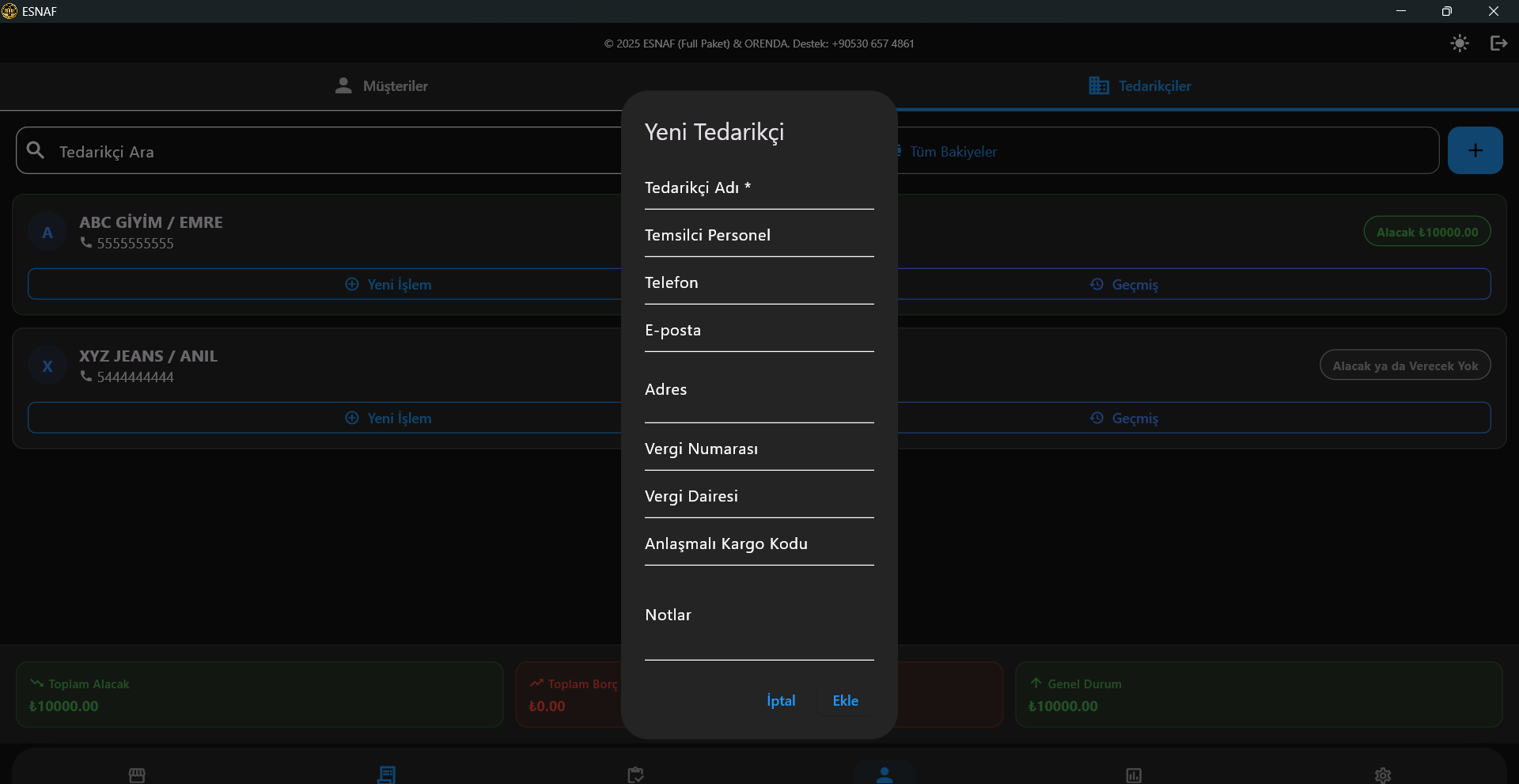Toggle the light/dark theme sun icon
This screenshot has height=784, width=1519.
point(1460,44)
